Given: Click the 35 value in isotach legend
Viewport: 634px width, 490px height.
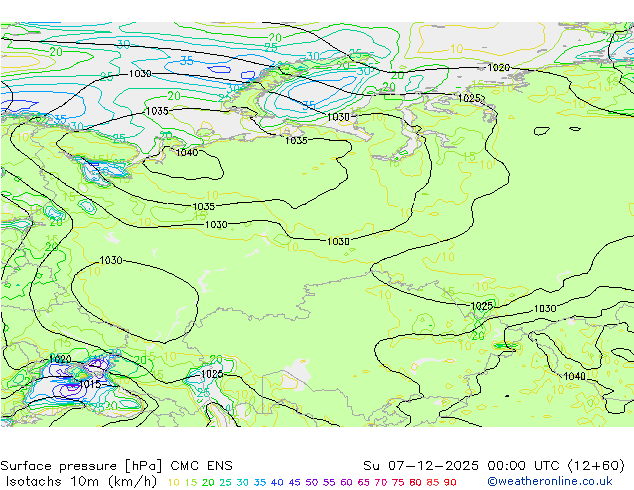Looking at the screenshot, I should tap(260, 482).
